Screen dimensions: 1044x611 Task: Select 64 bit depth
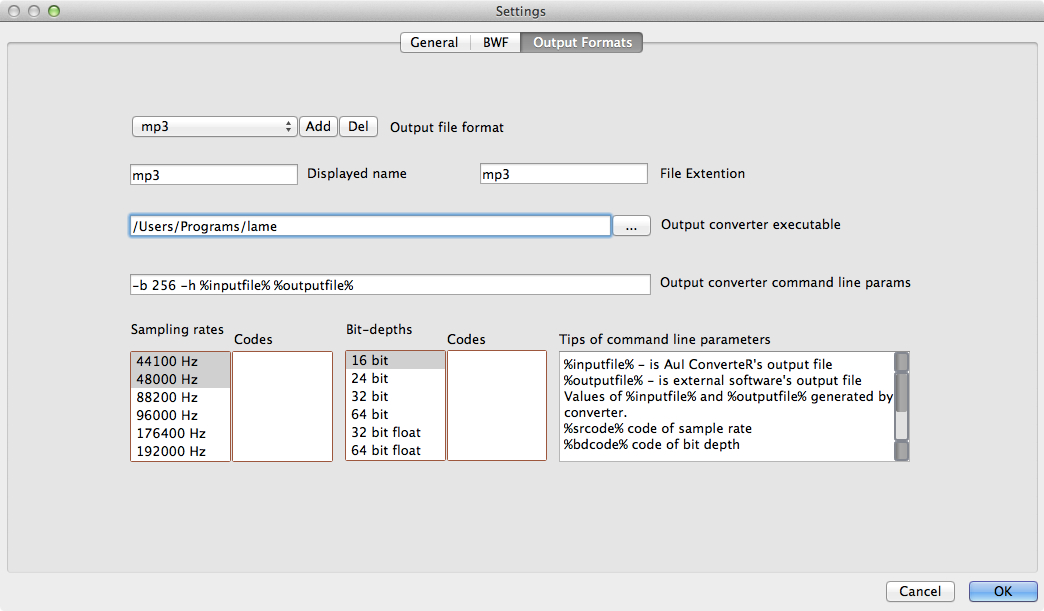(395, 414)
